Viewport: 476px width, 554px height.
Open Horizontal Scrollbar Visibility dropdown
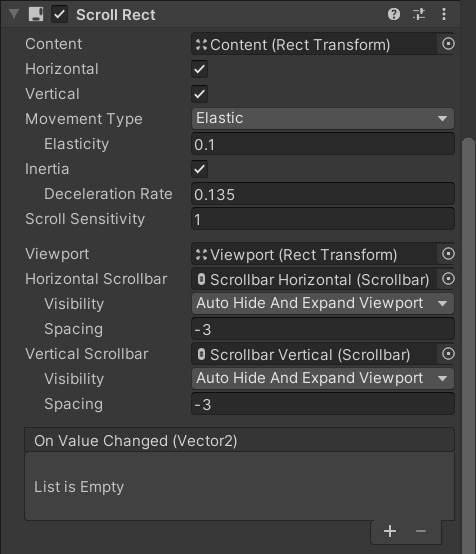[323, 303]
